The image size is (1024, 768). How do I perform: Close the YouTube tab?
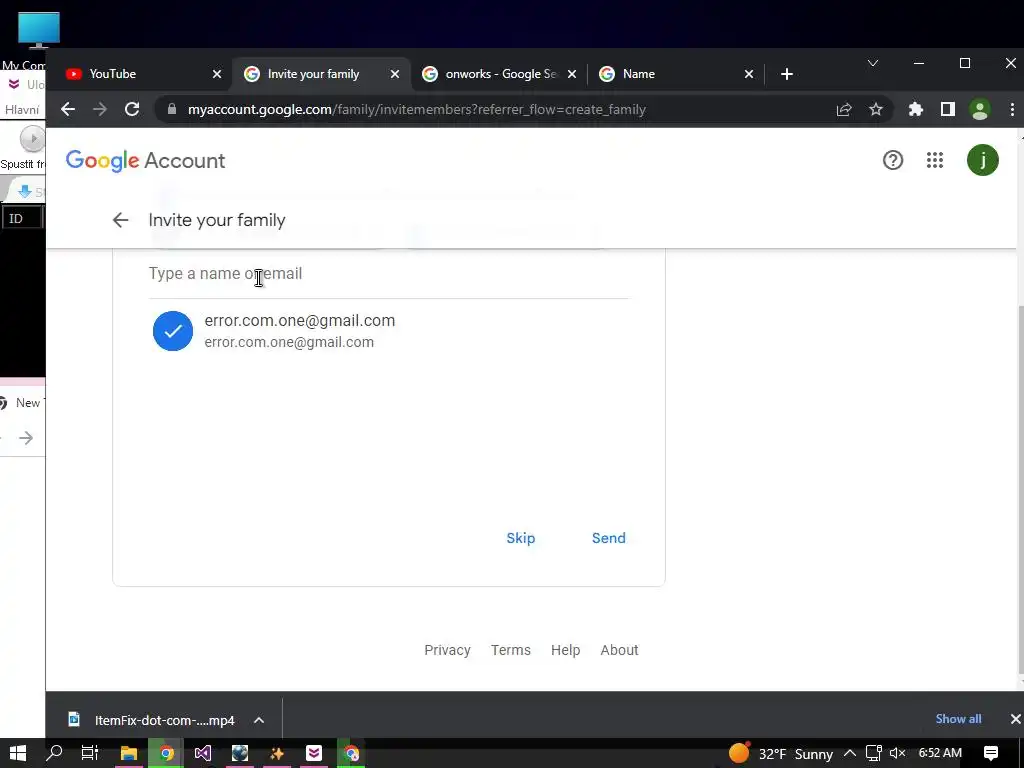coord(217,74)
